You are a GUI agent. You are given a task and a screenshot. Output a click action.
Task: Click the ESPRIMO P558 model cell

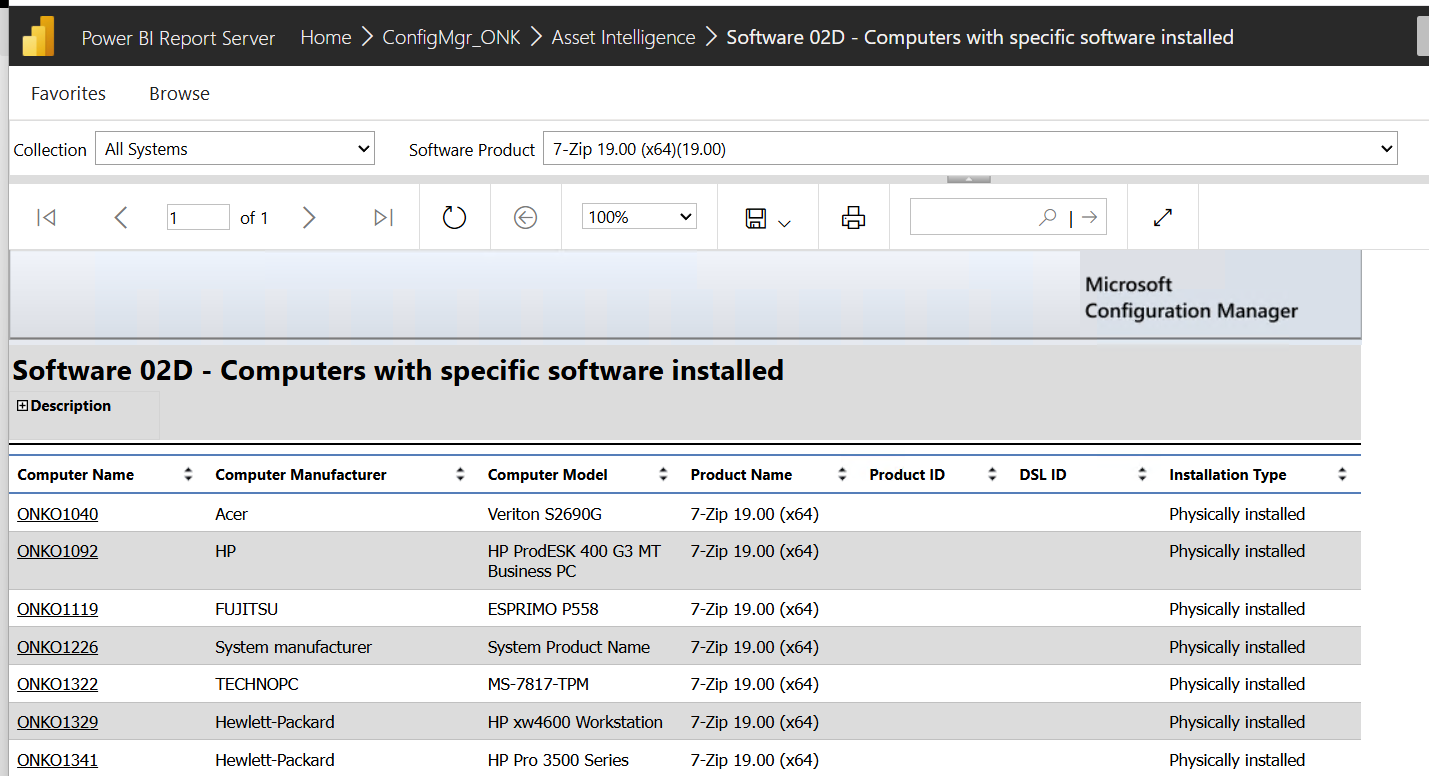point(543,609)
